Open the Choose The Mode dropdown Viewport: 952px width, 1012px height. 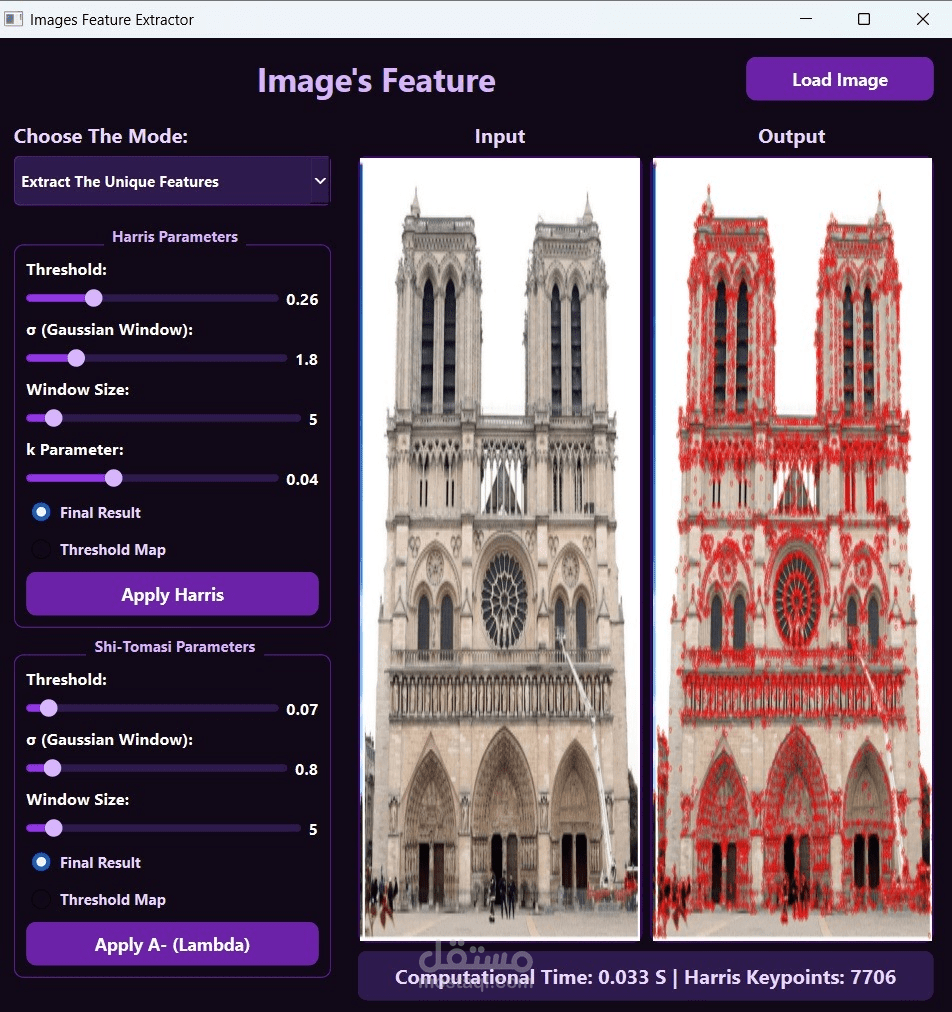(x=172, y=181)
